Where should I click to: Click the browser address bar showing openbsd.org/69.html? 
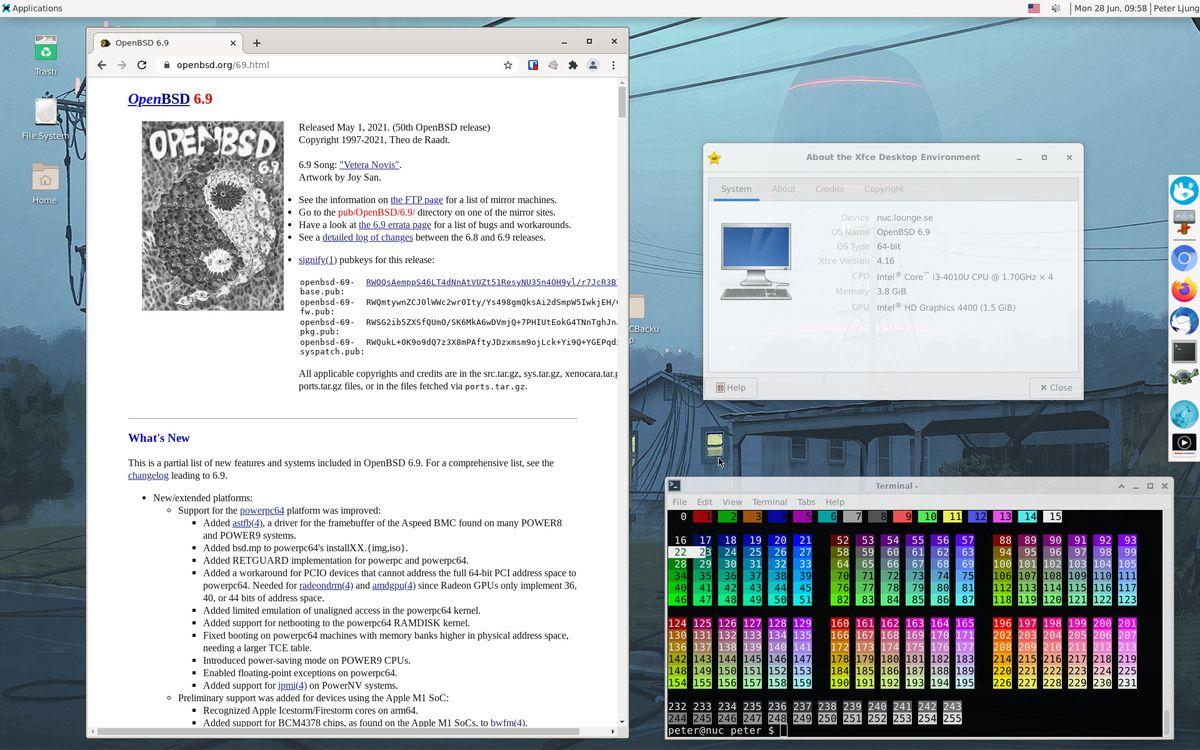[330, 65]
